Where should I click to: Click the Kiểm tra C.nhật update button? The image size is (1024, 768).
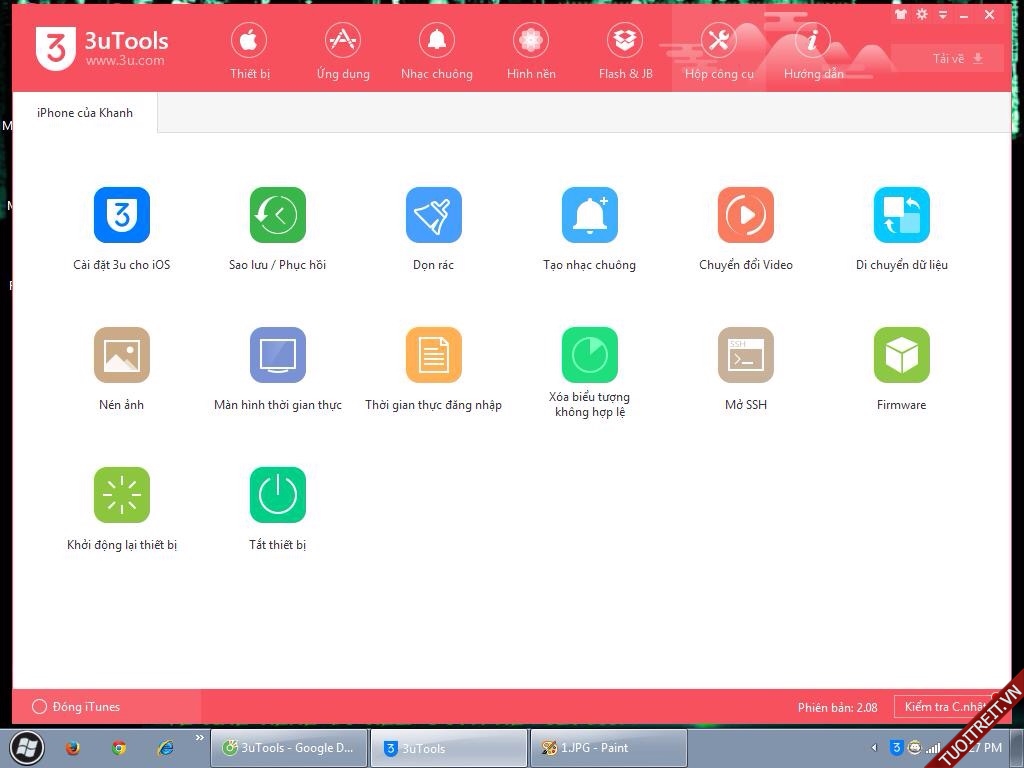tap(945, 707)
